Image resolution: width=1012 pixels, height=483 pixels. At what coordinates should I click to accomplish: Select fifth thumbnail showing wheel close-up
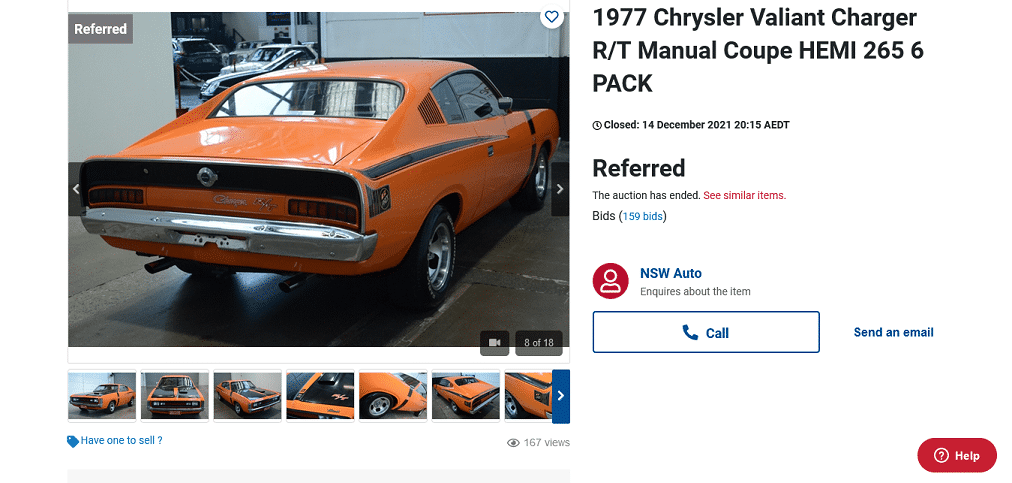[x=393, y=396]
